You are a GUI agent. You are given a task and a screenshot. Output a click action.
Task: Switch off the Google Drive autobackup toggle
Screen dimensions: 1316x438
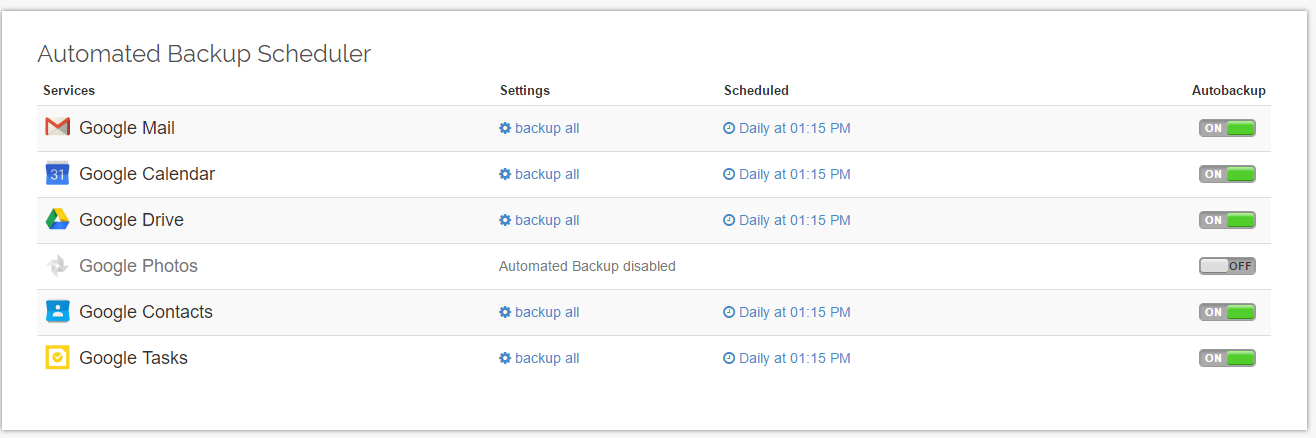pyautogui.click(x=1227, y=220)
